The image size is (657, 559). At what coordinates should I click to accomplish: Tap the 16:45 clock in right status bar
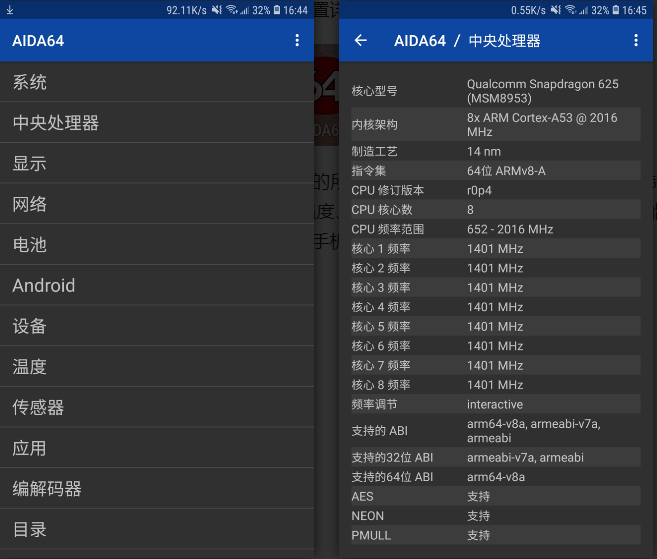click(x=634, y=10)
